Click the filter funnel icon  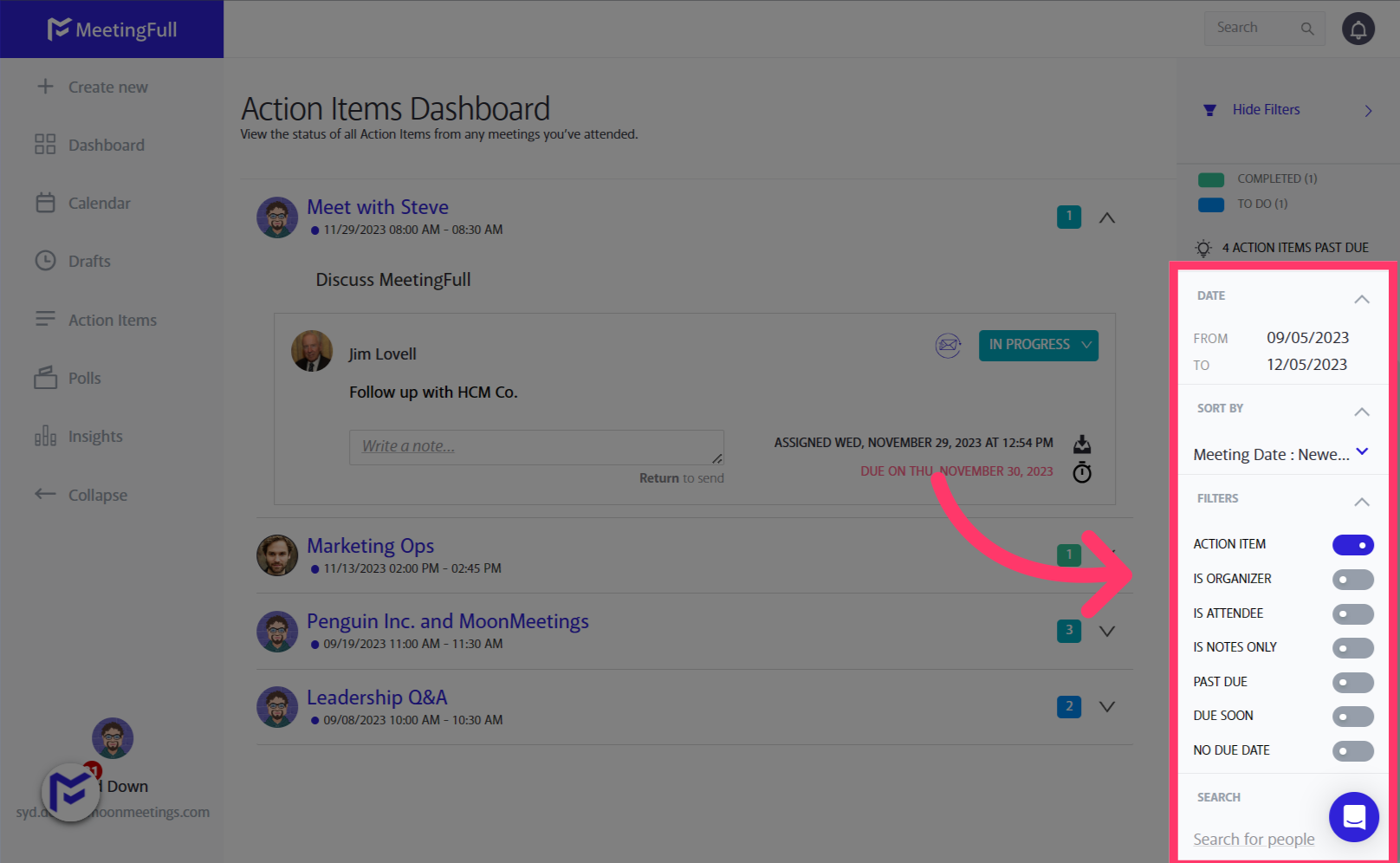tap(1209, 110)
